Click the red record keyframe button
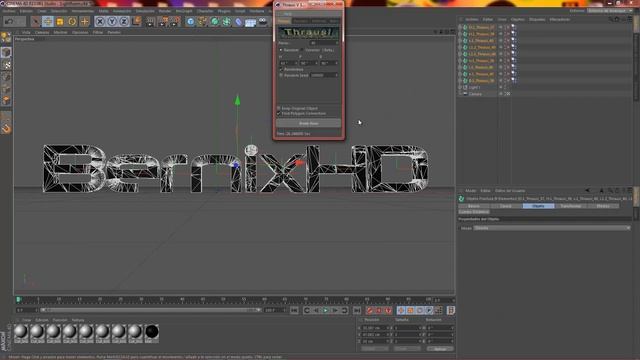Viewport: 640px width, 360px height. [370, 311]
